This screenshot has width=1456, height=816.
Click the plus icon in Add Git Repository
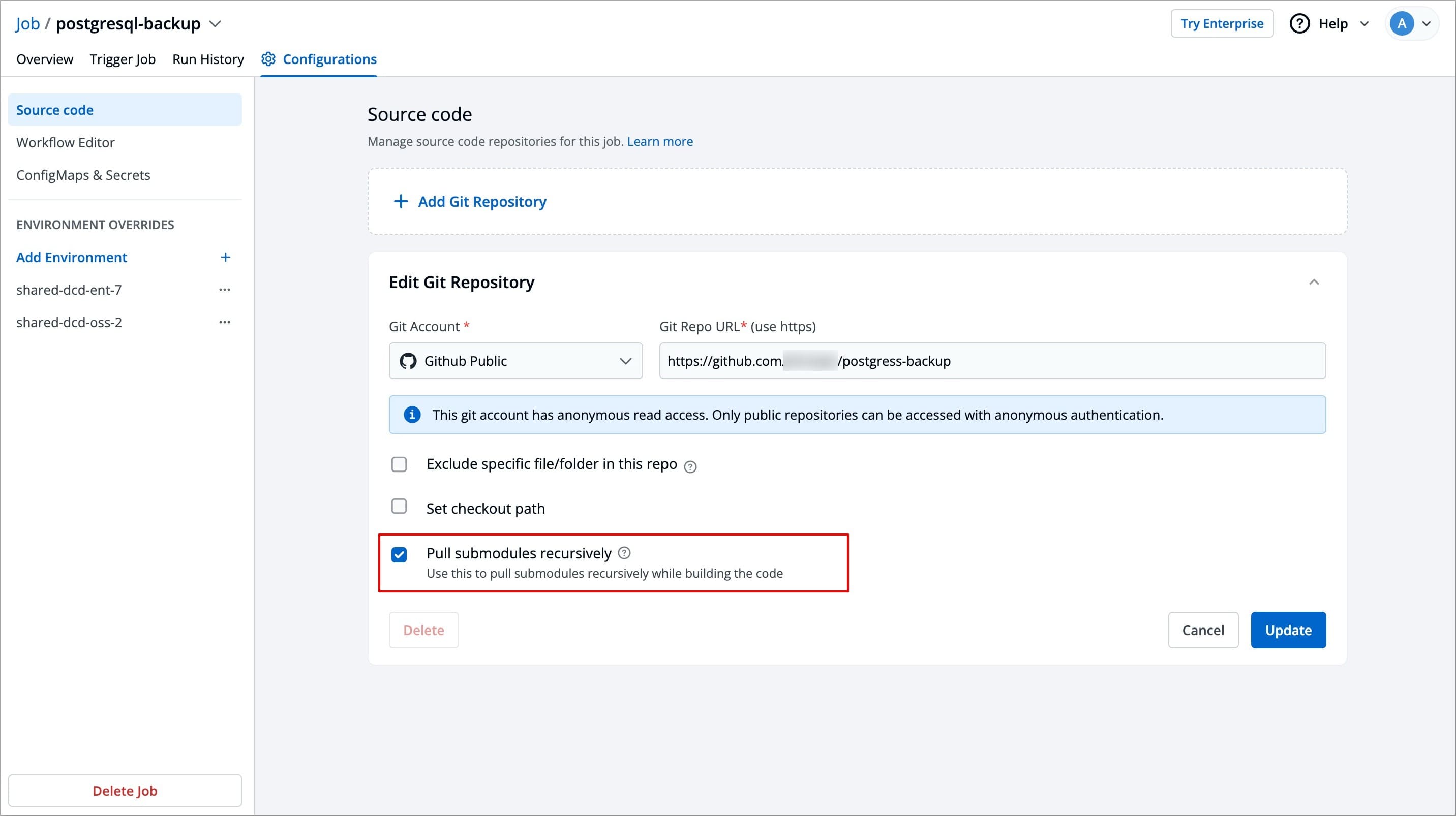point(400,202)
